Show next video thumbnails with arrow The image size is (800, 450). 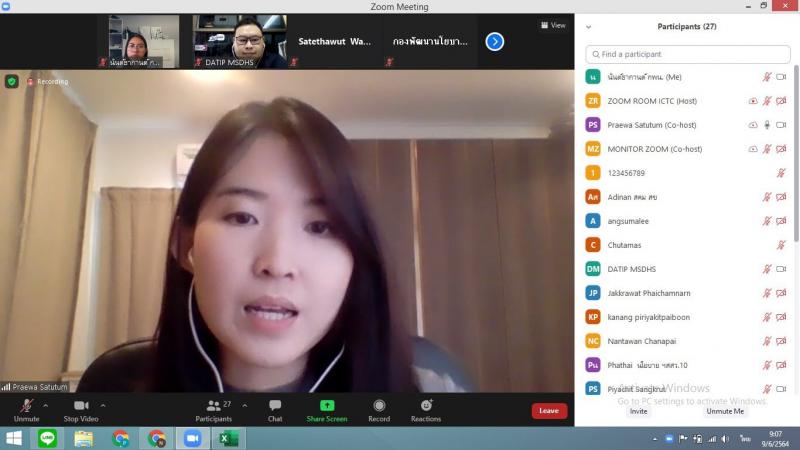click(x=494, y=42)
